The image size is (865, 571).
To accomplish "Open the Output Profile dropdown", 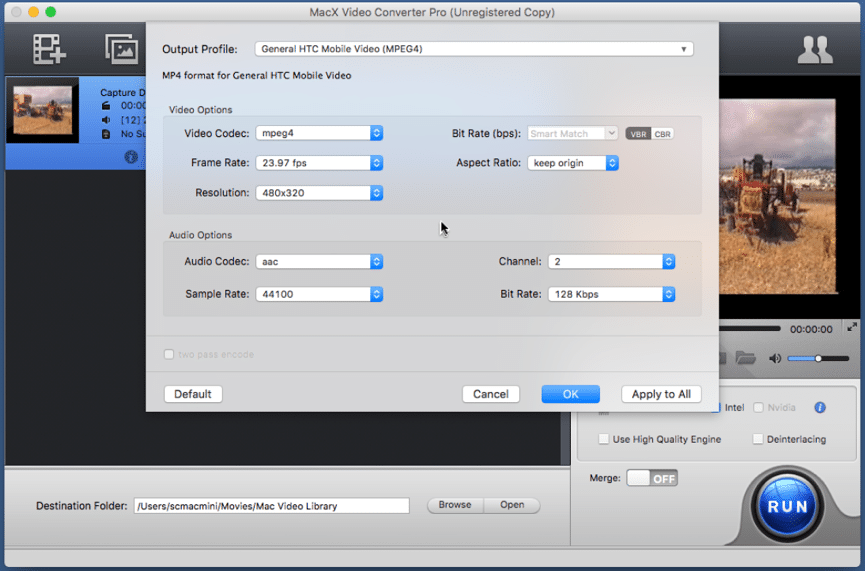I will 474,49.
